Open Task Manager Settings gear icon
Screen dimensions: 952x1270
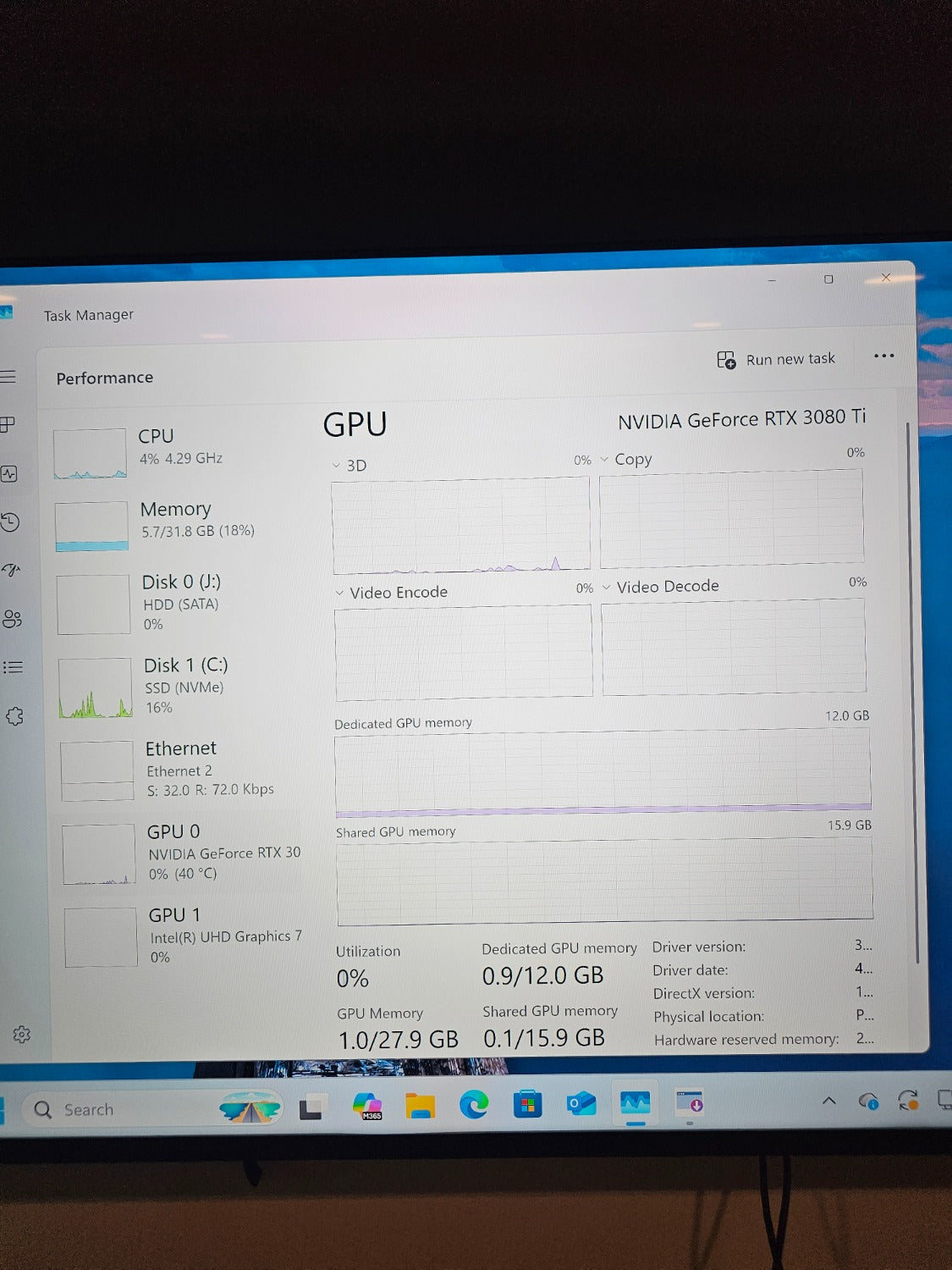(22, 1035)
